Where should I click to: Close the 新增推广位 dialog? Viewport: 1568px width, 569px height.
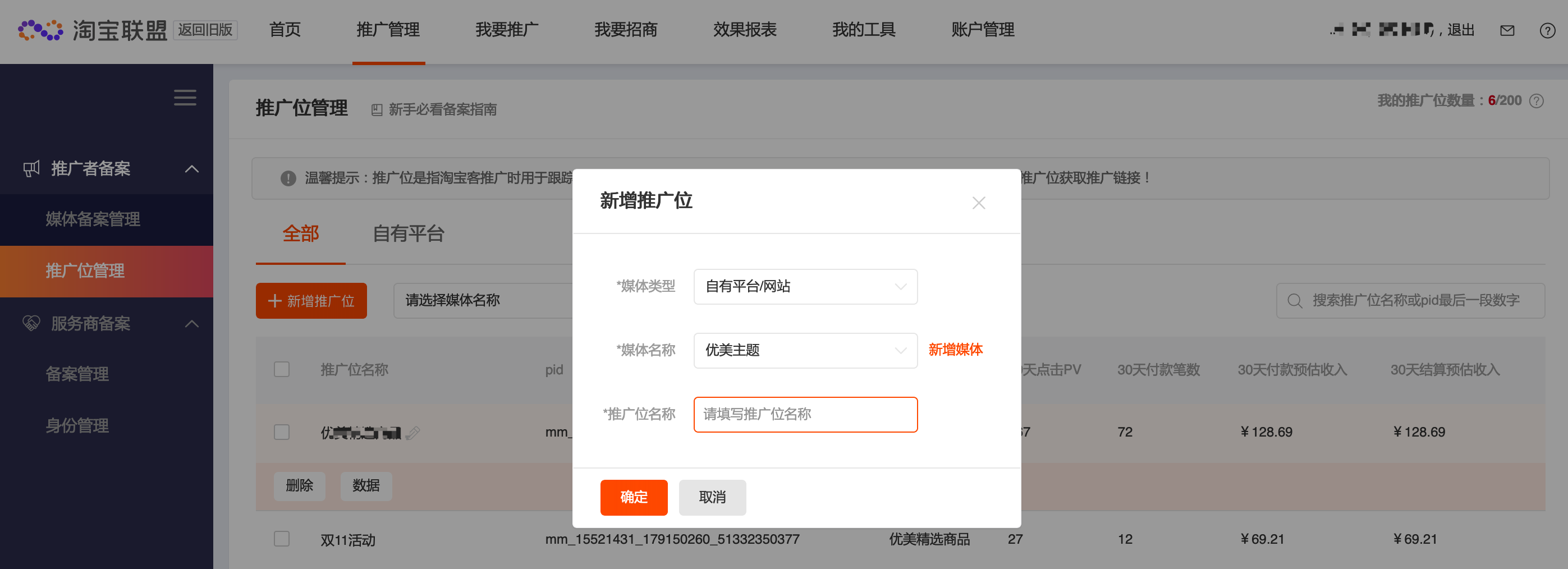[979, 203]
